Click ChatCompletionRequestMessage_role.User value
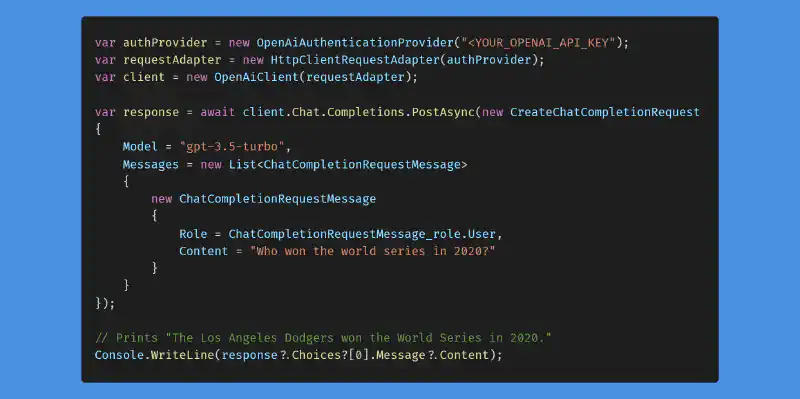Viewport: 800px width, 399px height. [362, 234]
